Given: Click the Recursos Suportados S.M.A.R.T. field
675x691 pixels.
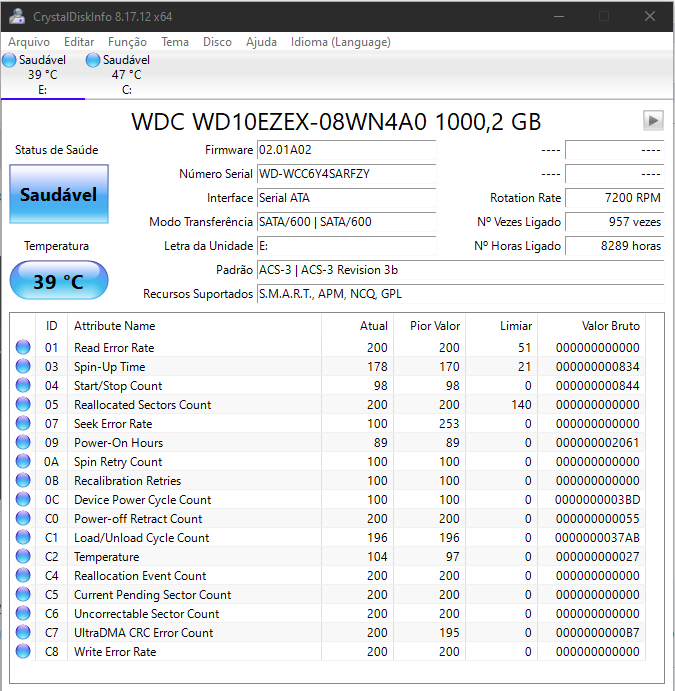Looking at the screenshot, I should click(460, 293).
